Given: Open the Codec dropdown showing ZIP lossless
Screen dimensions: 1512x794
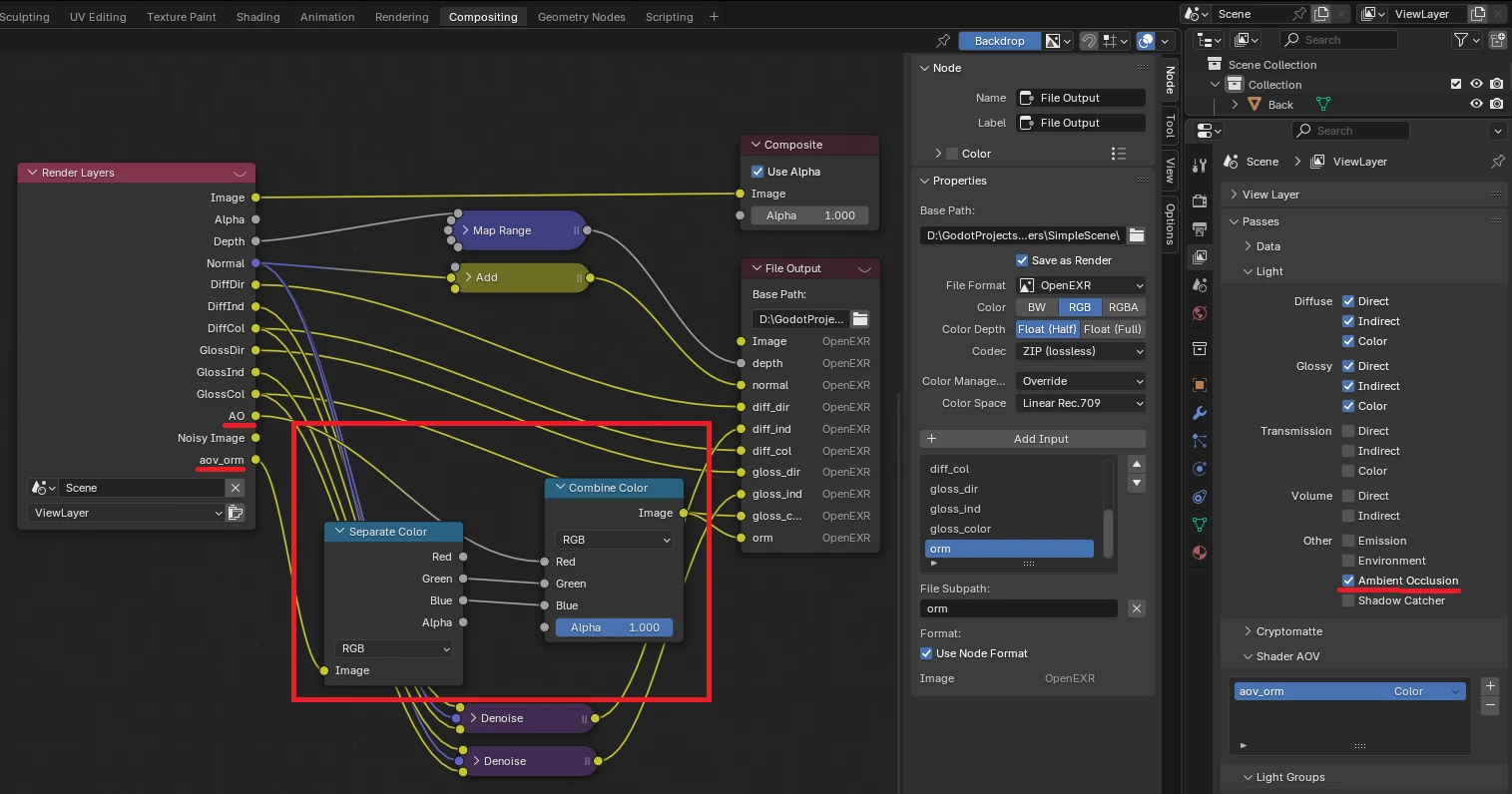Looking at the screenshot, I should tap(1080, 351).
